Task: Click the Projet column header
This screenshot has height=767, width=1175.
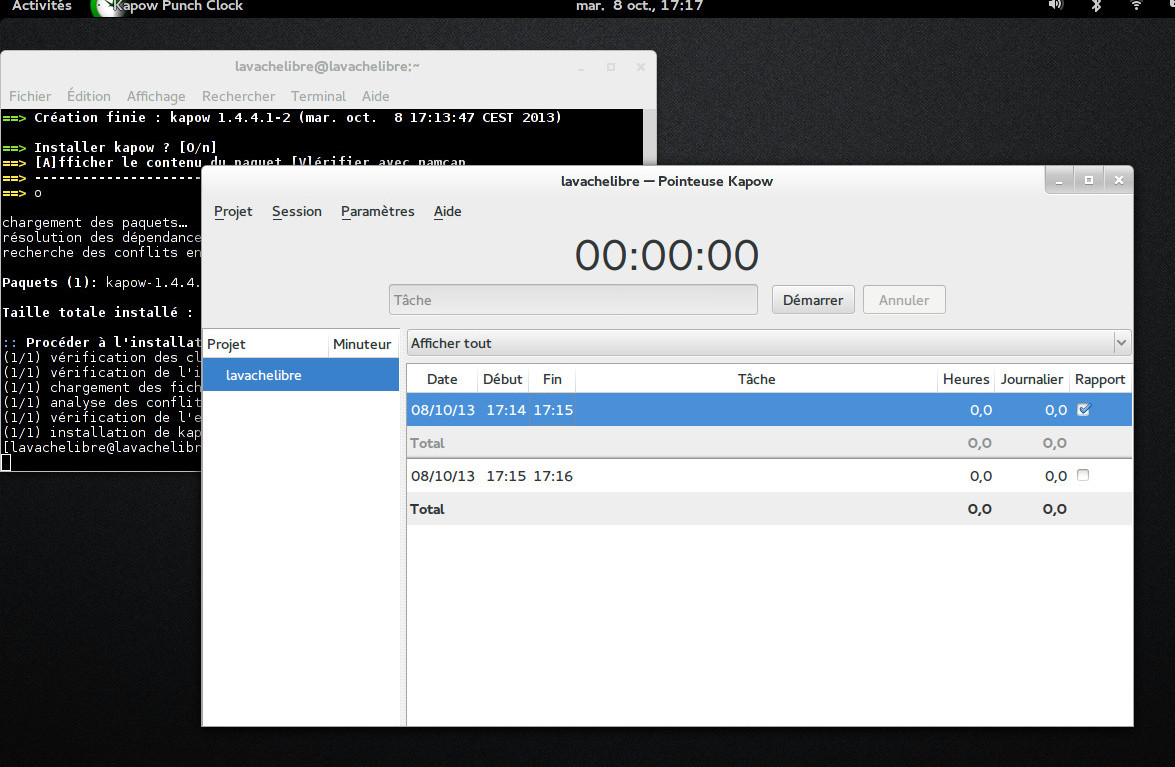Action: click(x=265, y=344)
